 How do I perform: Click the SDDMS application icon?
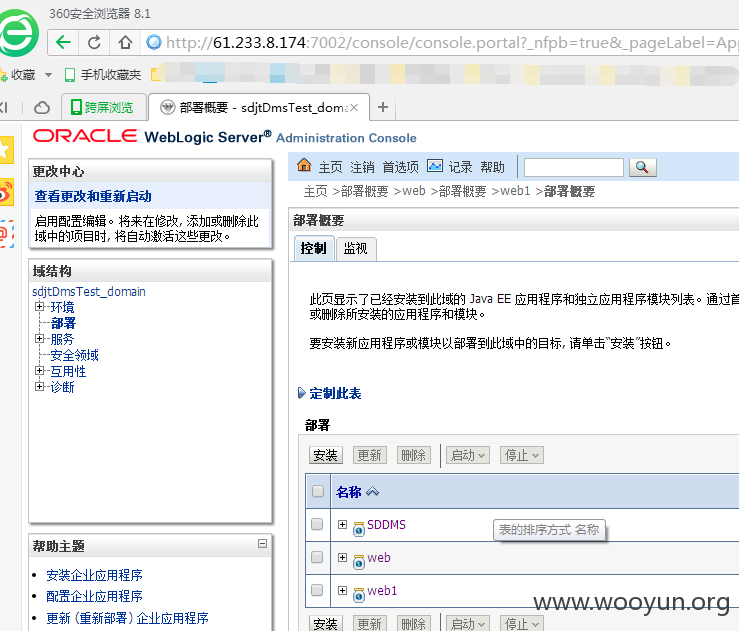pos(359,529)
